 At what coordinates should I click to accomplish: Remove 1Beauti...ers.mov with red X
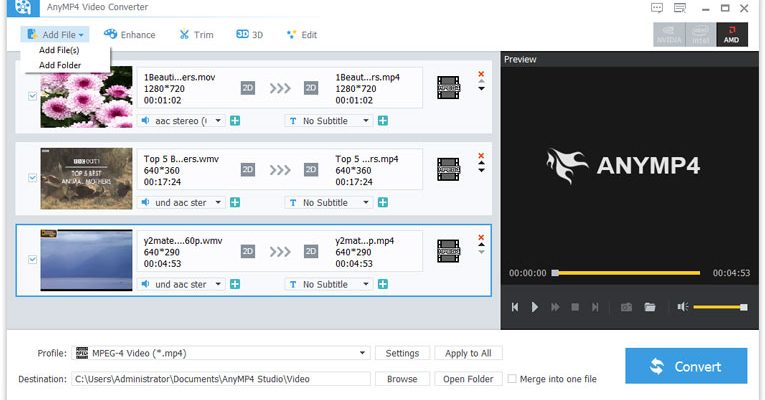click(x=481, y=74)
